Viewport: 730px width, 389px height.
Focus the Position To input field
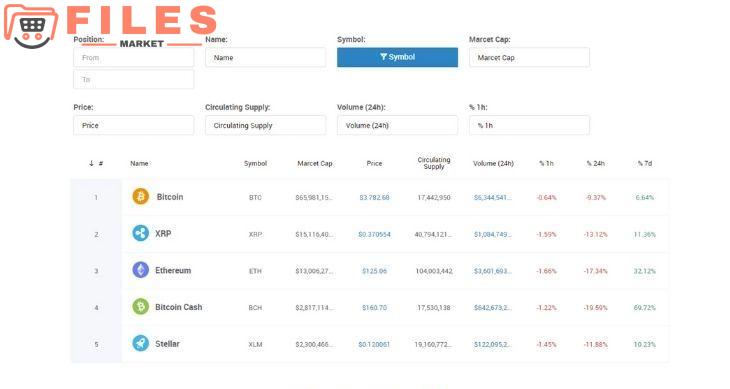coord(134,79)
